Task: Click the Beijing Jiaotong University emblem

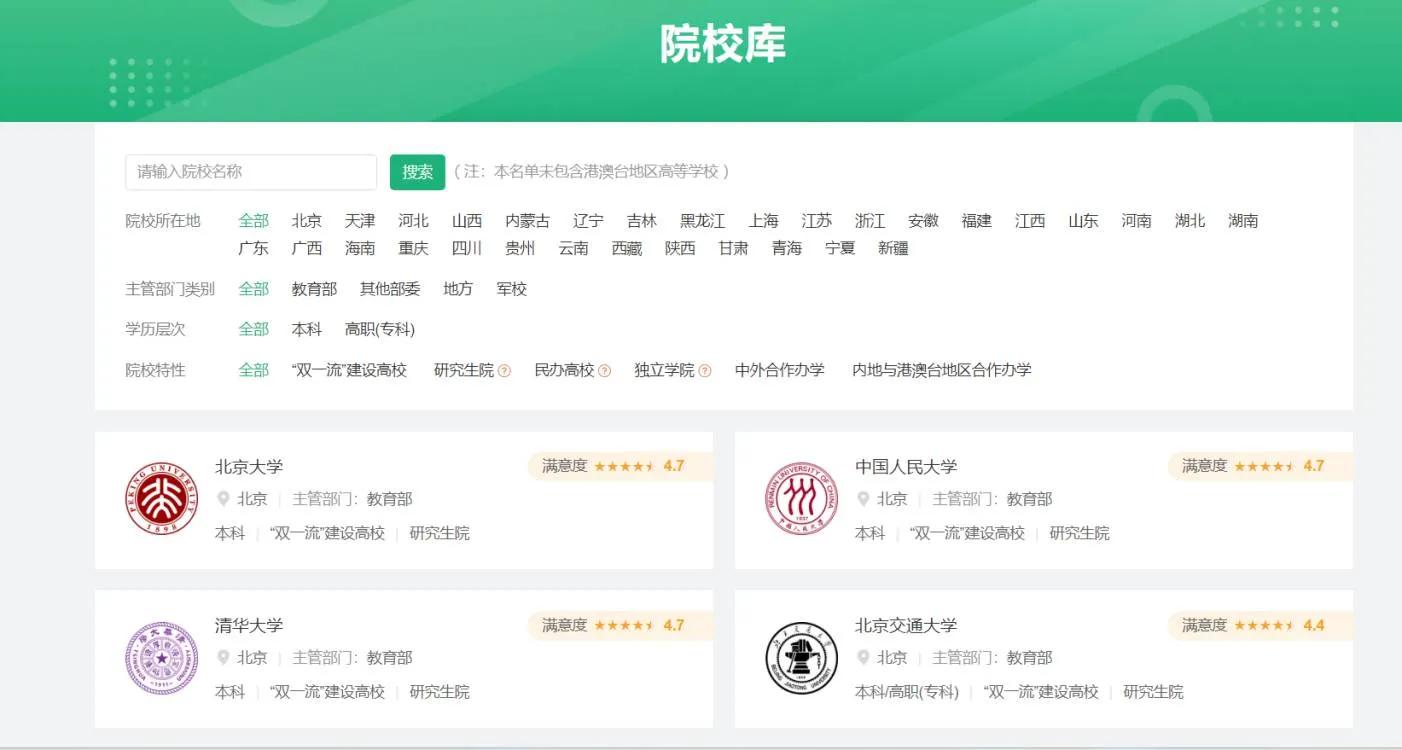Action: pos(799,657)
